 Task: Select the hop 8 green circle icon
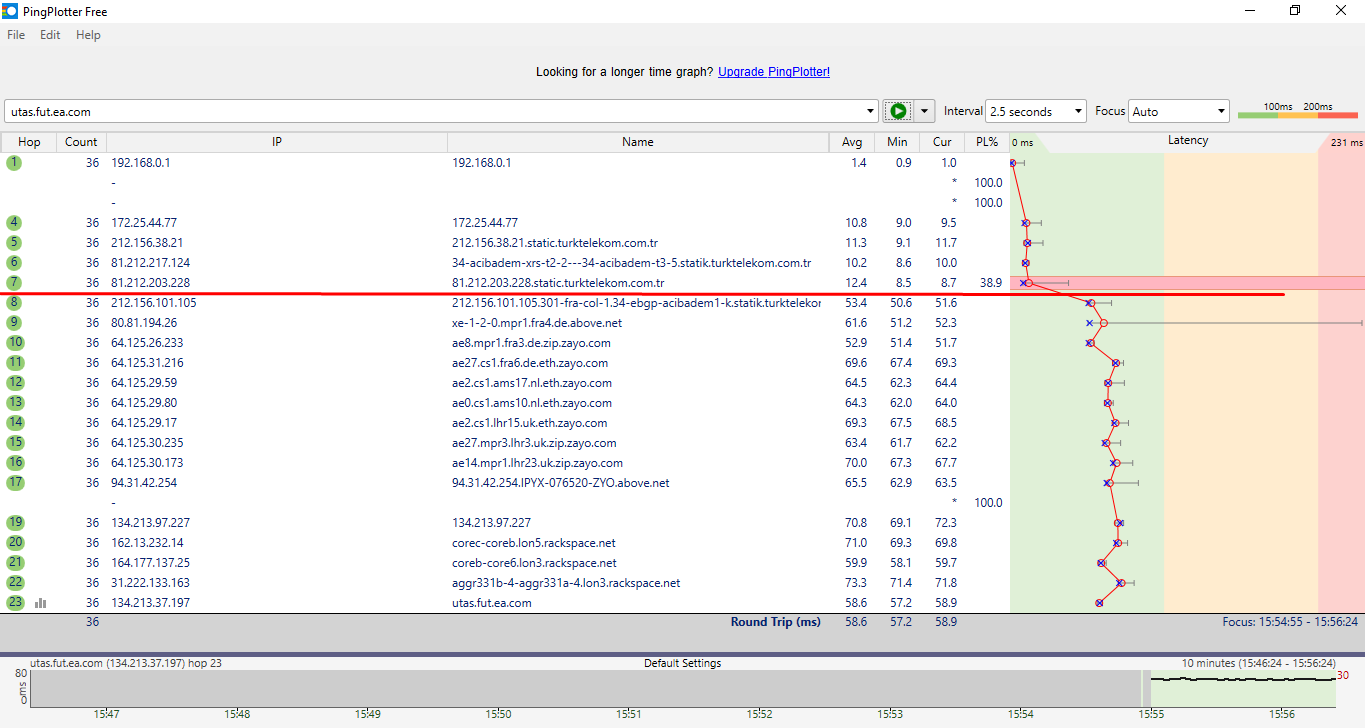click(14, 302)
